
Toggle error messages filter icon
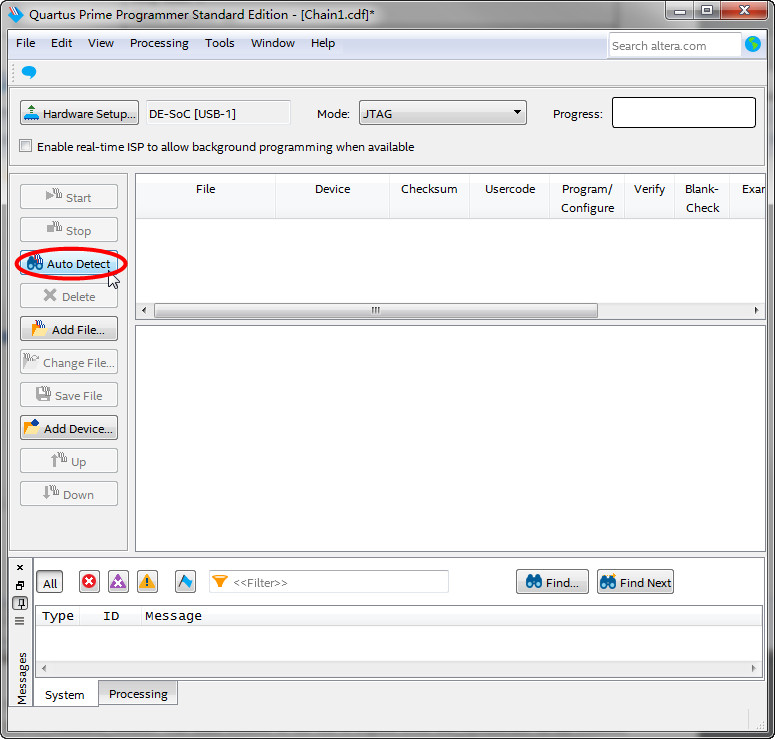click(89, 581)
